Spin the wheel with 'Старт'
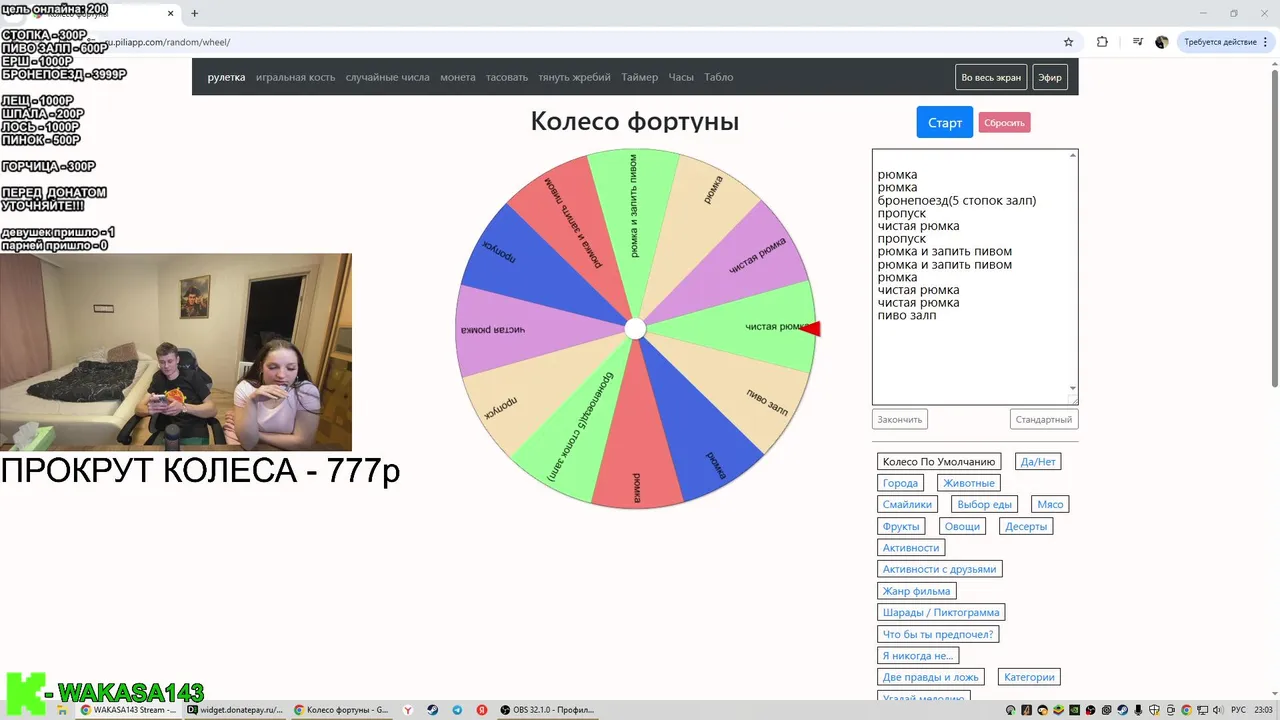The width and height of the screenshot is (1280, 720). [944, 122]
